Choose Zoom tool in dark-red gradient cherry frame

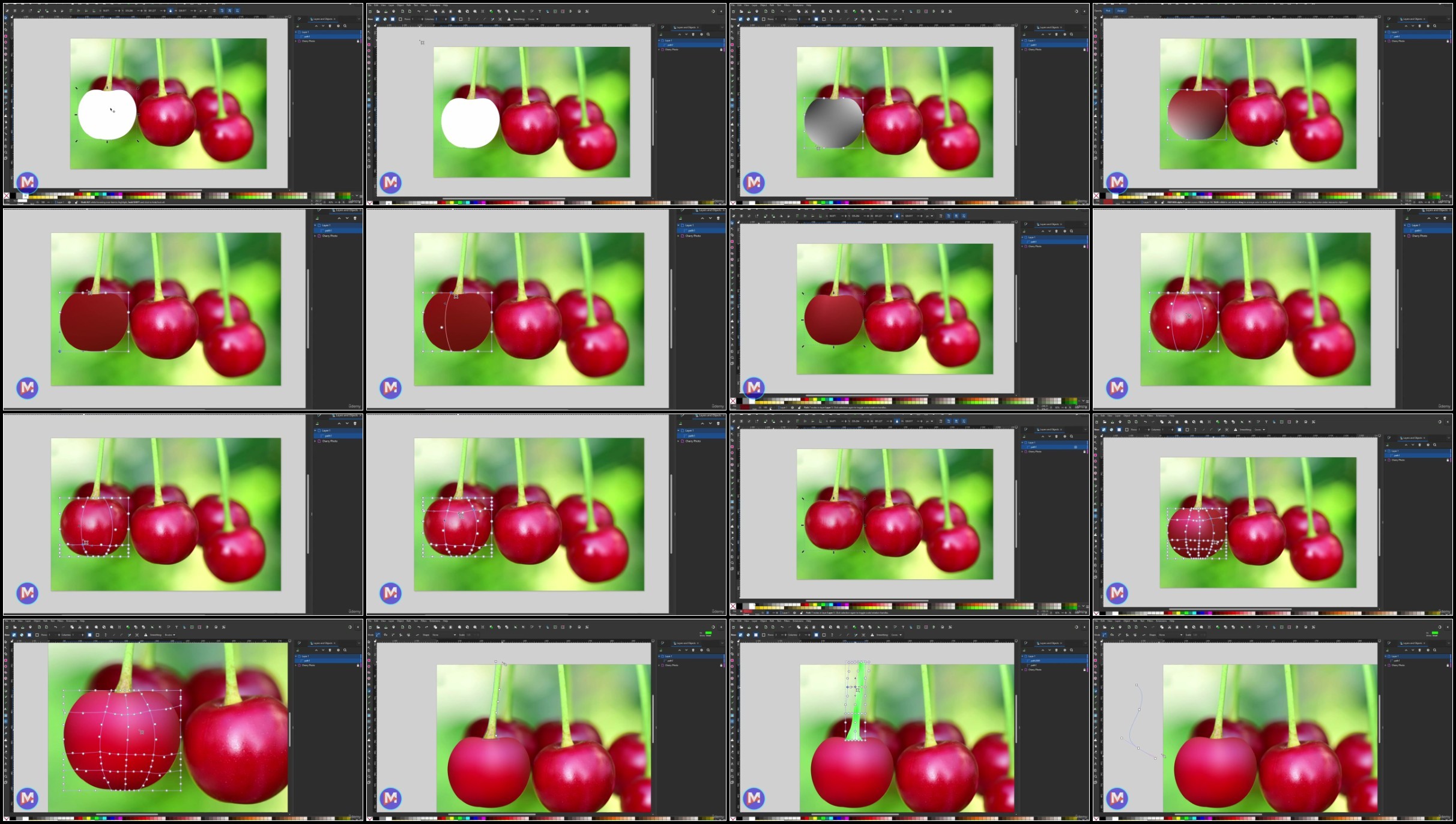click(1095, 152)
